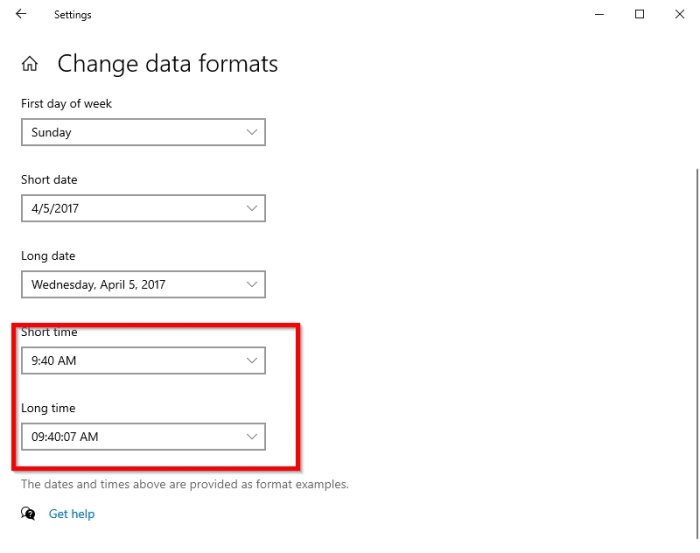Click the Settings title text
700x553 pixels.
point(73,15)
